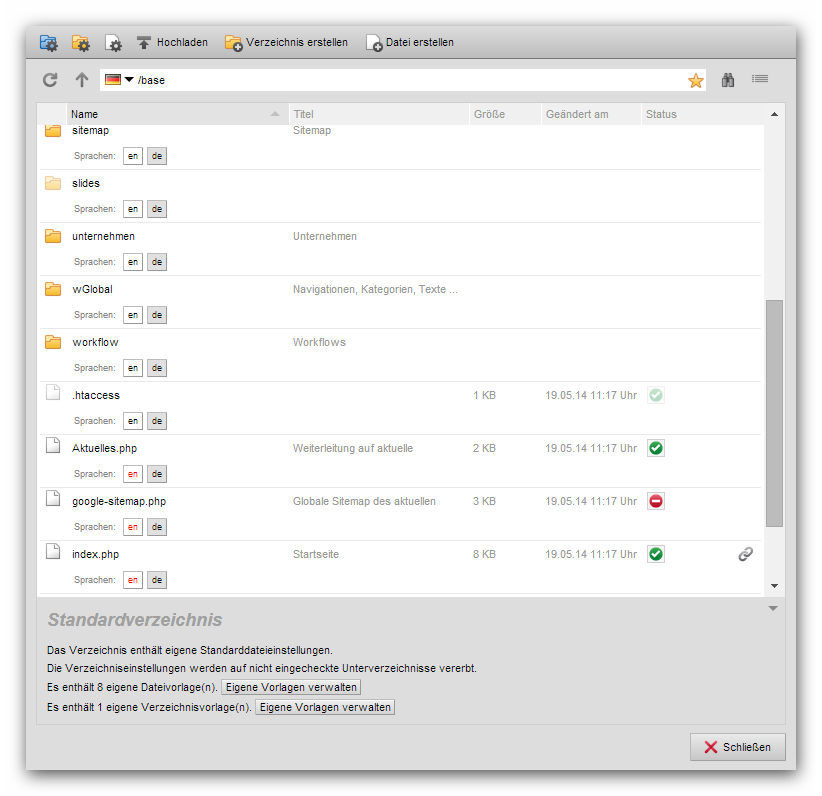822x796 pixels.
Task: Click google-sitemap.php file name
Action: [x=119, y=501]
